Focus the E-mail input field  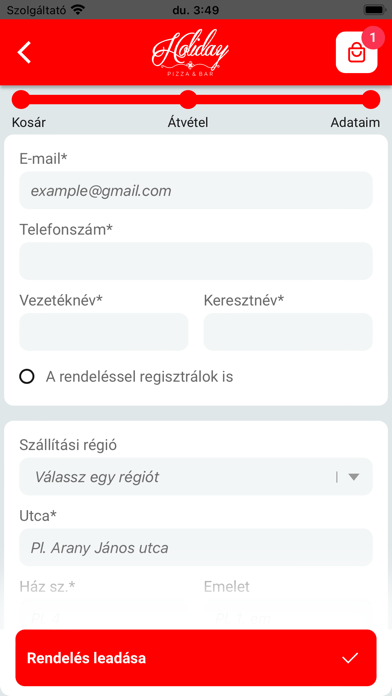click(196, 190)
